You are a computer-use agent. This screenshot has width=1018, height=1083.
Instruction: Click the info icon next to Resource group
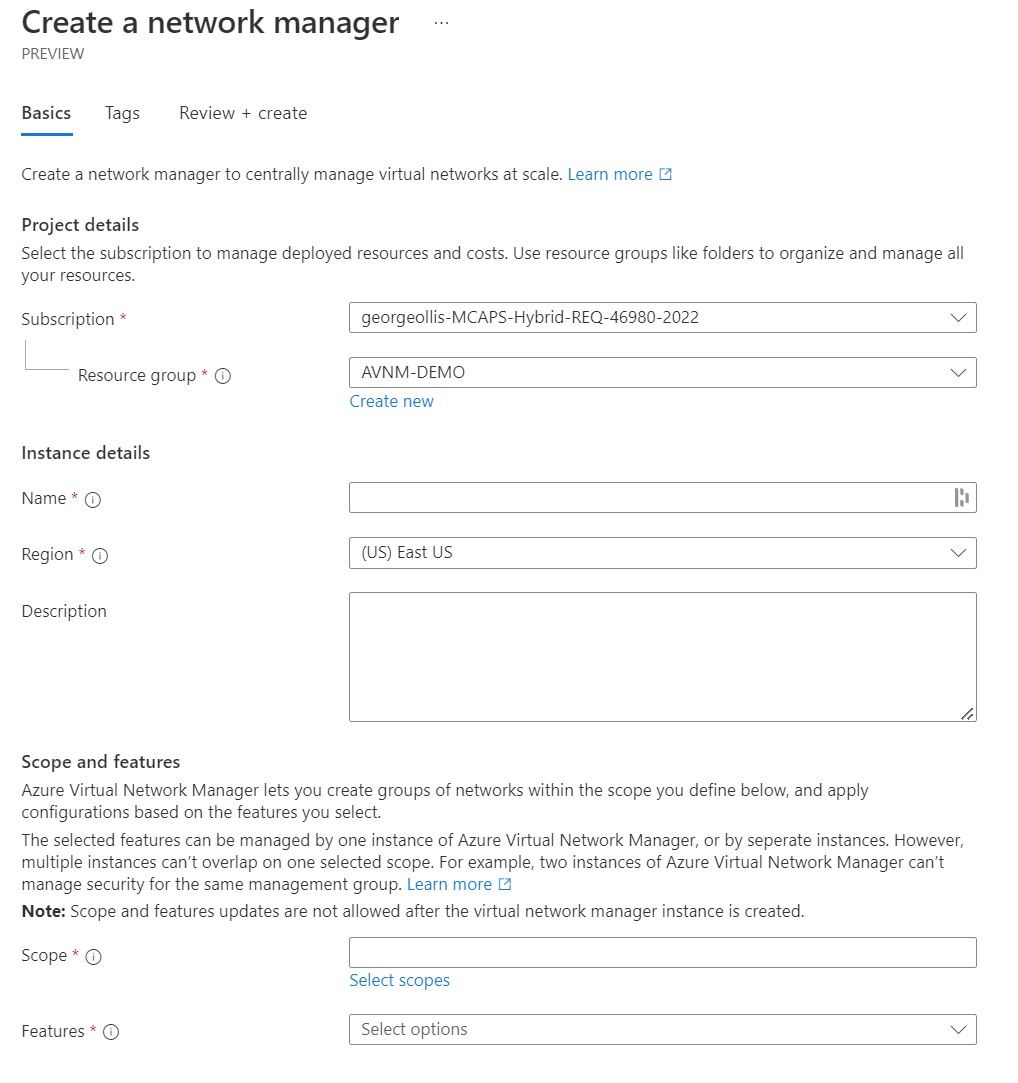(223, 375)
